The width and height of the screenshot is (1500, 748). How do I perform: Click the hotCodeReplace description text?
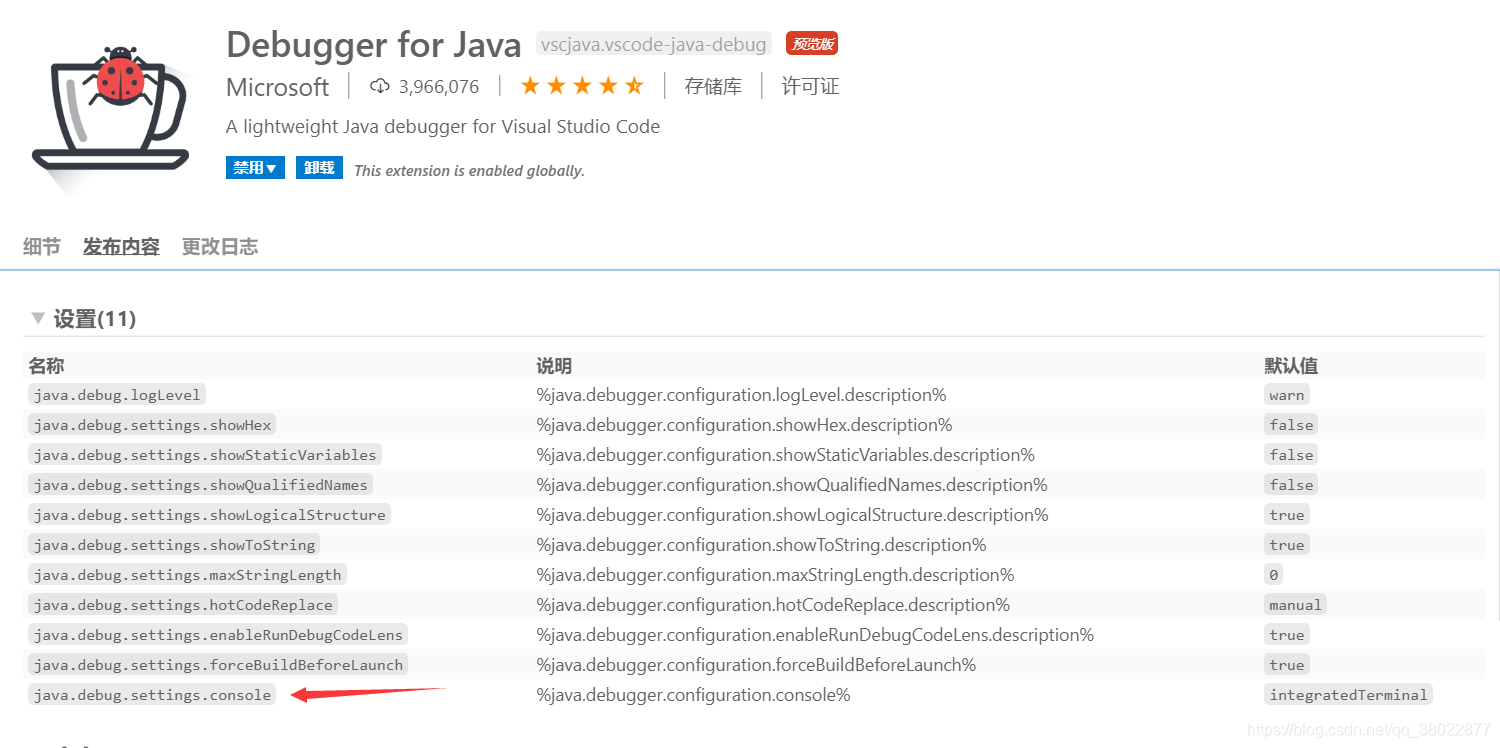(773, 605)
